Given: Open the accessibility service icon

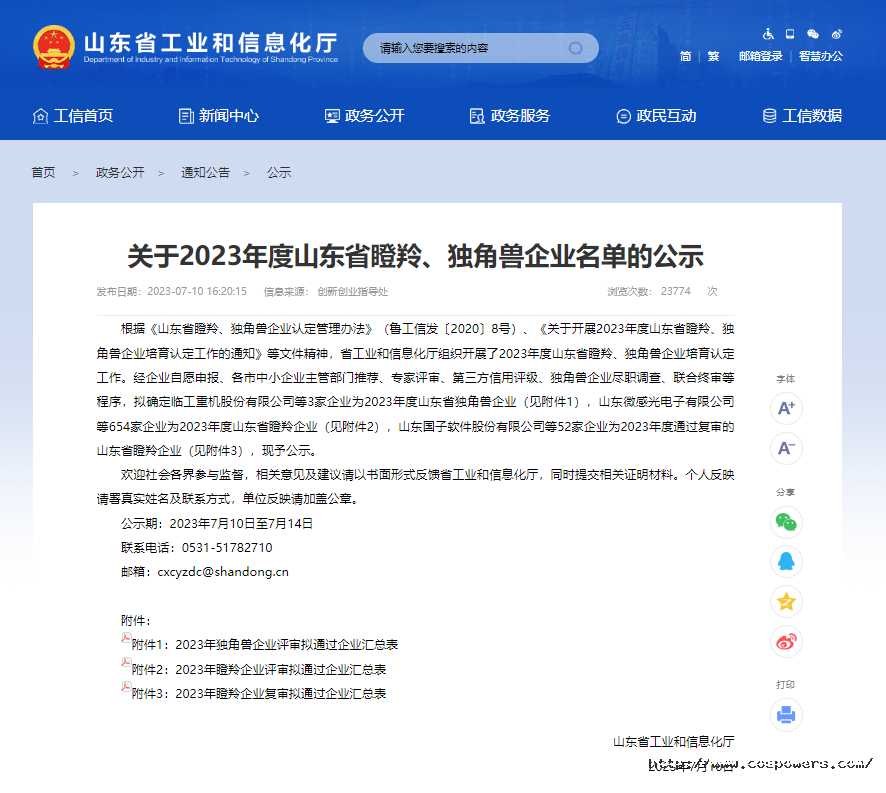Looking at the screenshot, I should (767, 33).
